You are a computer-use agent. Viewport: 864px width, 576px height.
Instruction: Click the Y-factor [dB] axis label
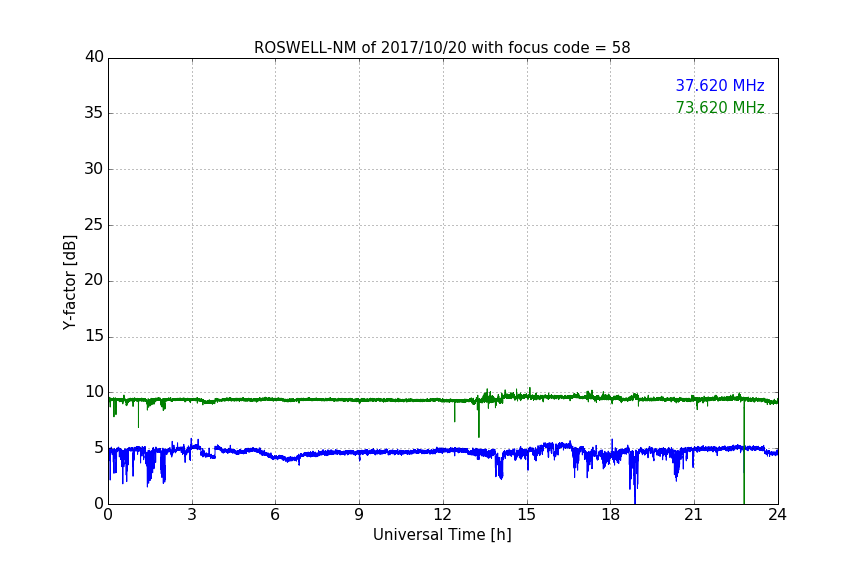coord(70,282)
